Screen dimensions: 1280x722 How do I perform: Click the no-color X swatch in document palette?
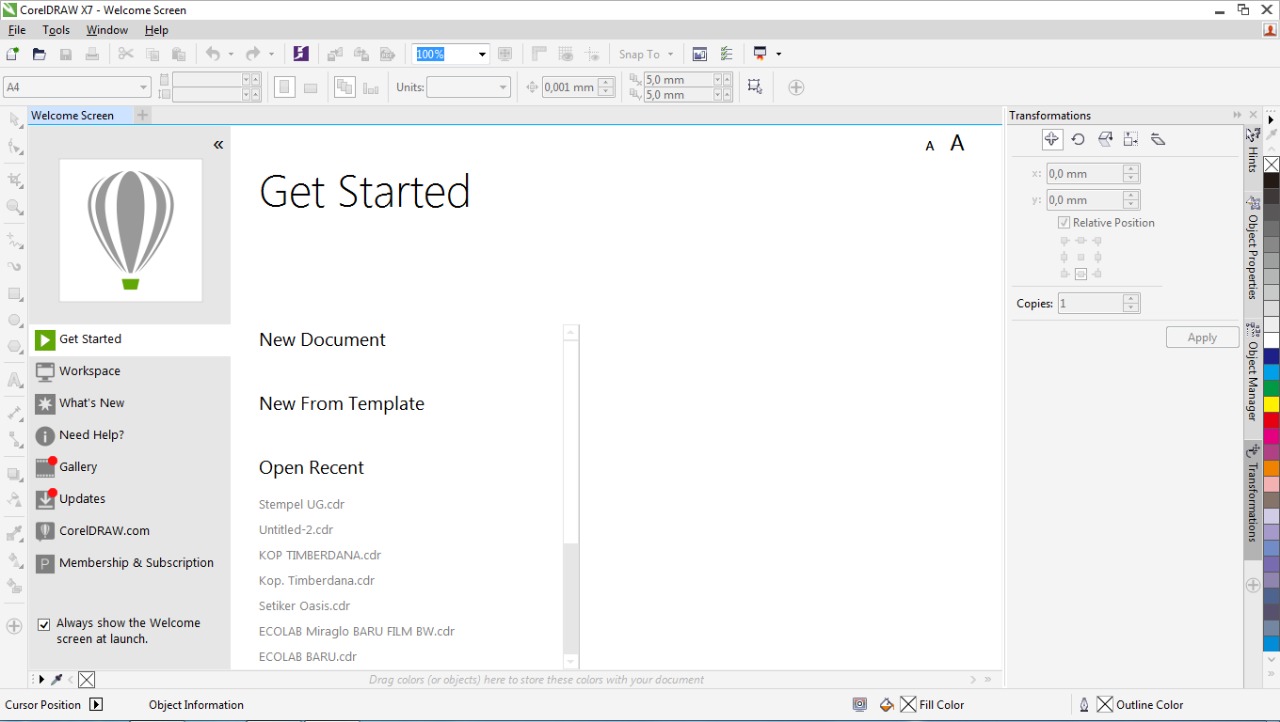[x=87, y=680]
